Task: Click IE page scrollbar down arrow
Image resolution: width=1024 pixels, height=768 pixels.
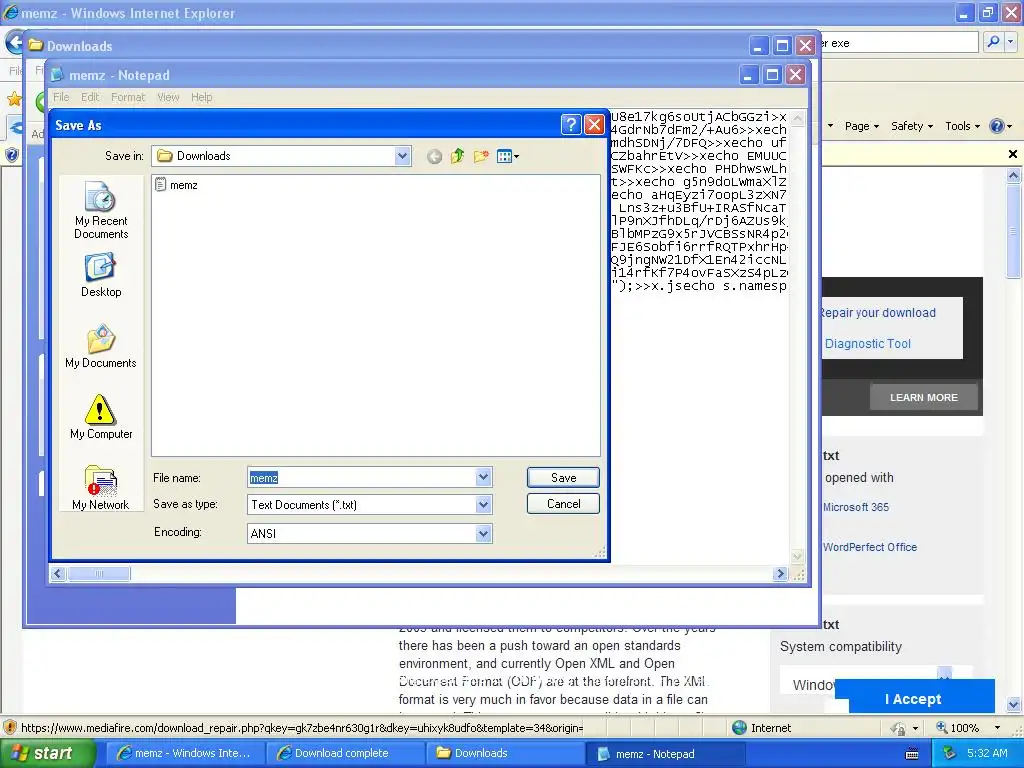Action: pos(1014,705)
